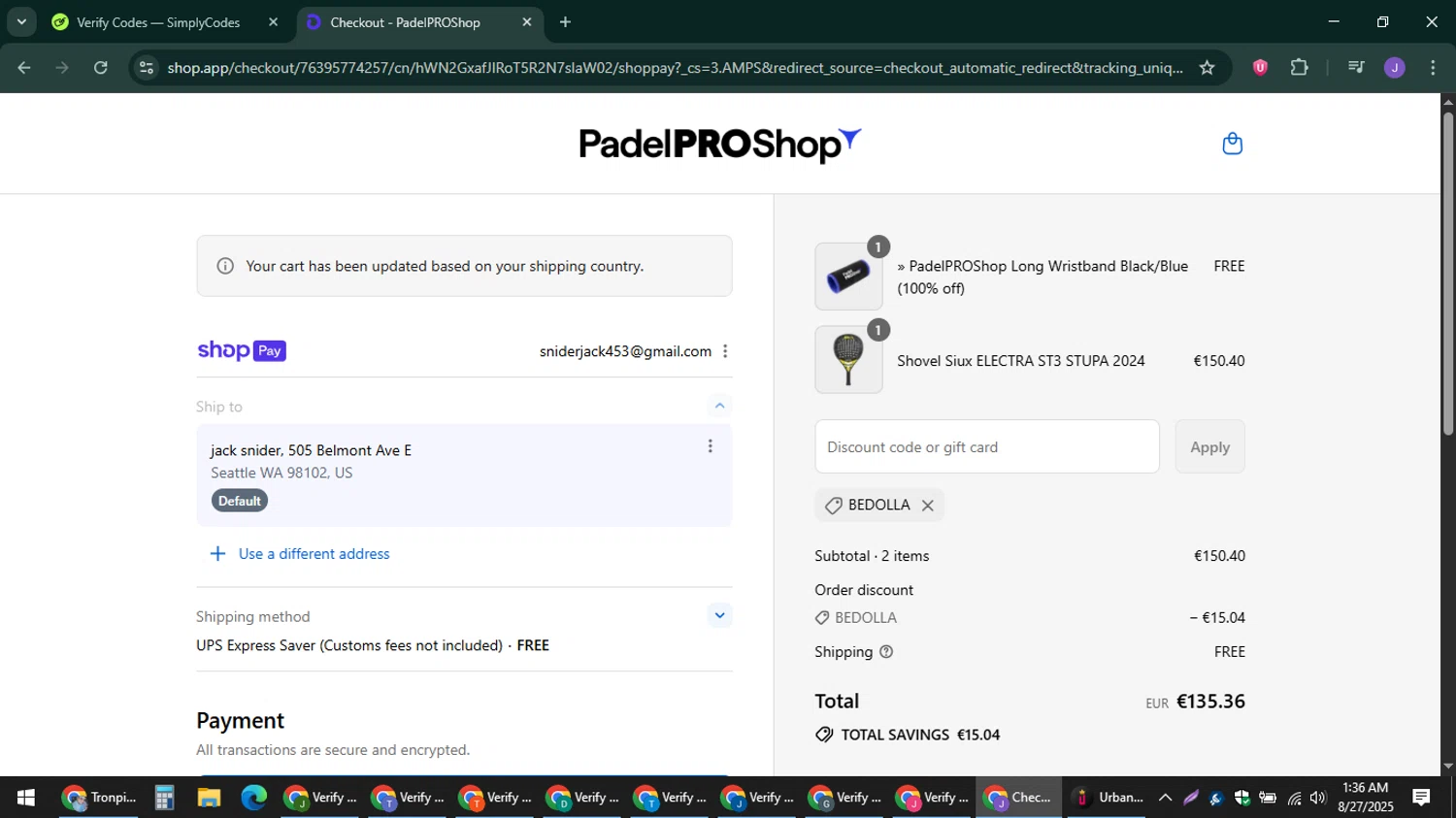This screenshot has width=1456, height=818.
Task: Open the network Wi-Fi tray icon
Action: click(x=1294, y=798)
